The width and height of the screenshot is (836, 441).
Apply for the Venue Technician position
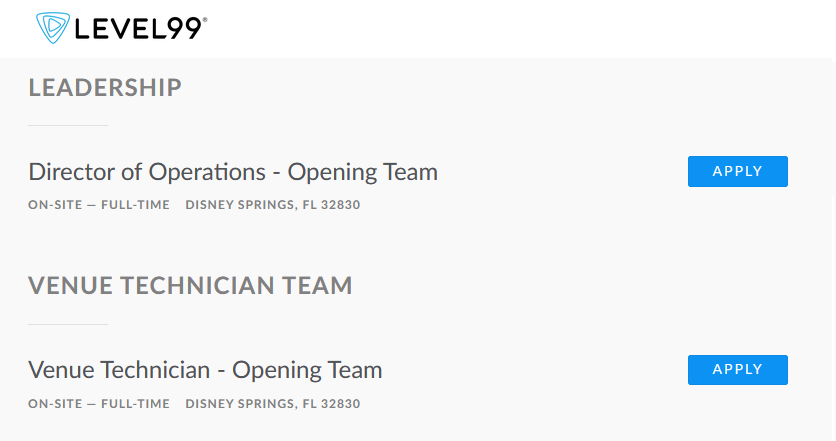click(x=737, y=370)
